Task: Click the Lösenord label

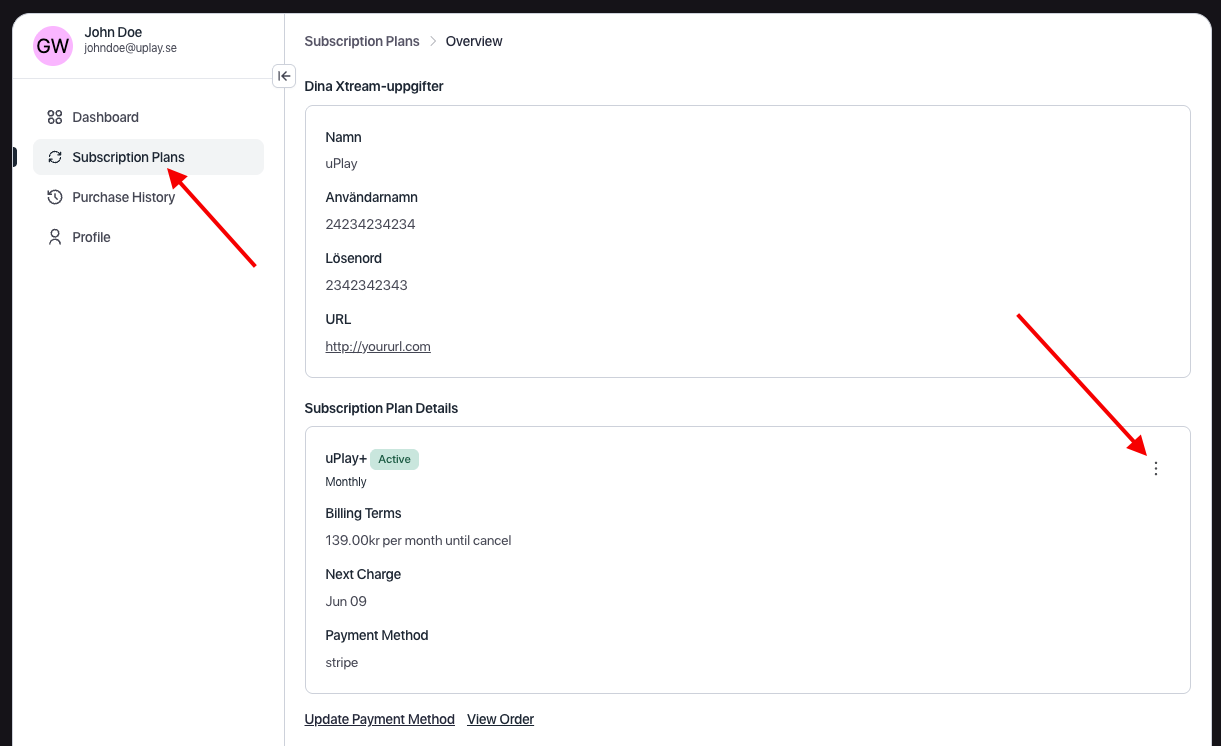Action: 353,258
